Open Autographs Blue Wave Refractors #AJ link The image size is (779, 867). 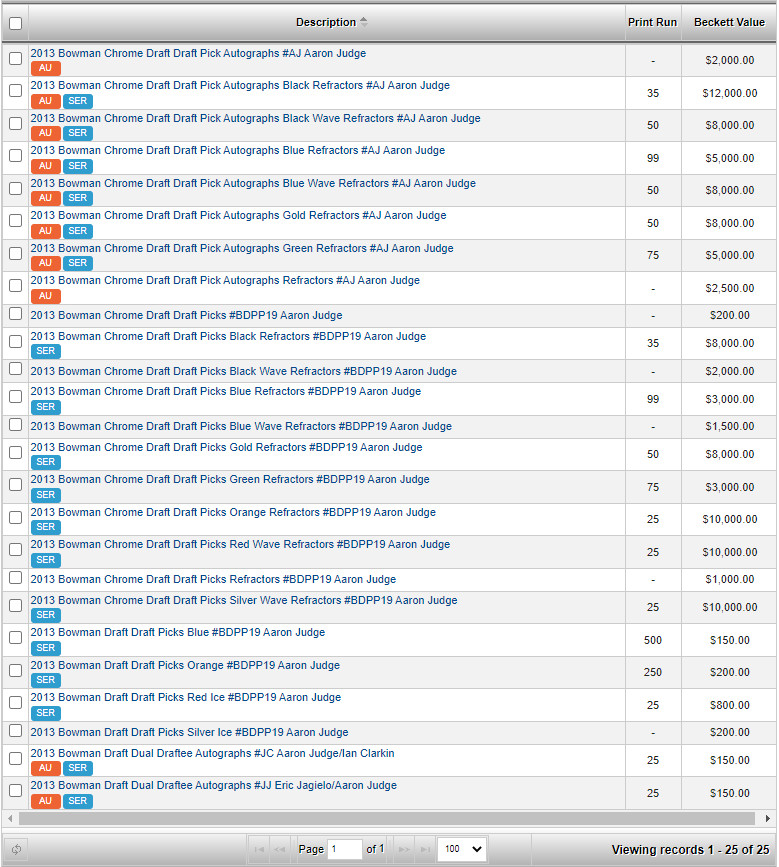253,183
